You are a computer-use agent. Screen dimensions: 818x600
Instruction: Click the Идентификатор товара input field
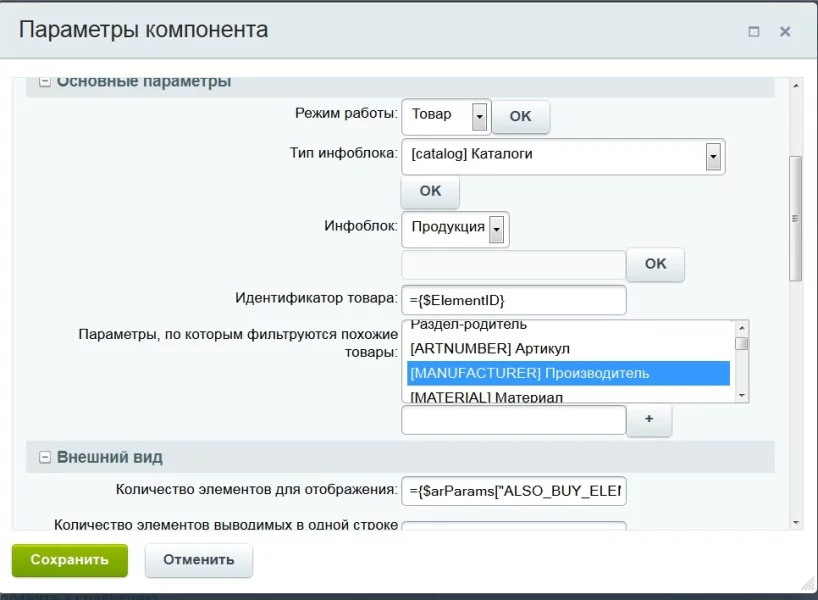[x=513, y=300]
